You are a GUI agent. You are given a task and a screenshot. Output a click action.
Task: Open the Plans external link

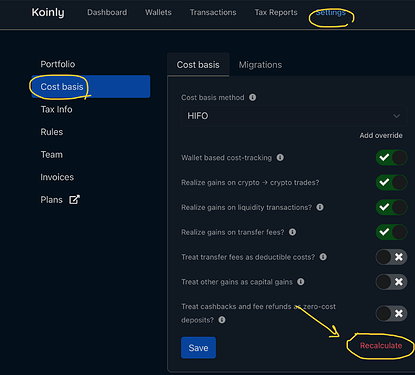click(x=60, y=200)
